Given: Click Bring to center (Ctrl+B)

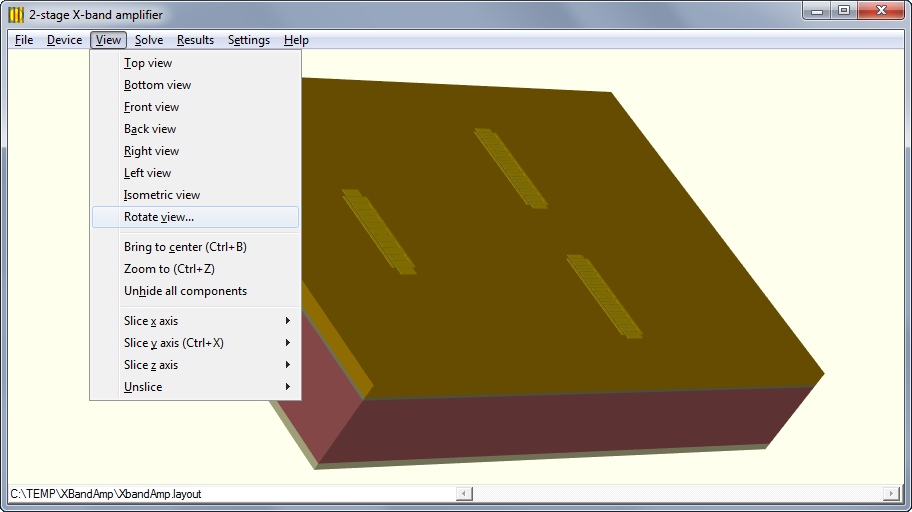Looking at the screenshot, I should click(195, 247).
